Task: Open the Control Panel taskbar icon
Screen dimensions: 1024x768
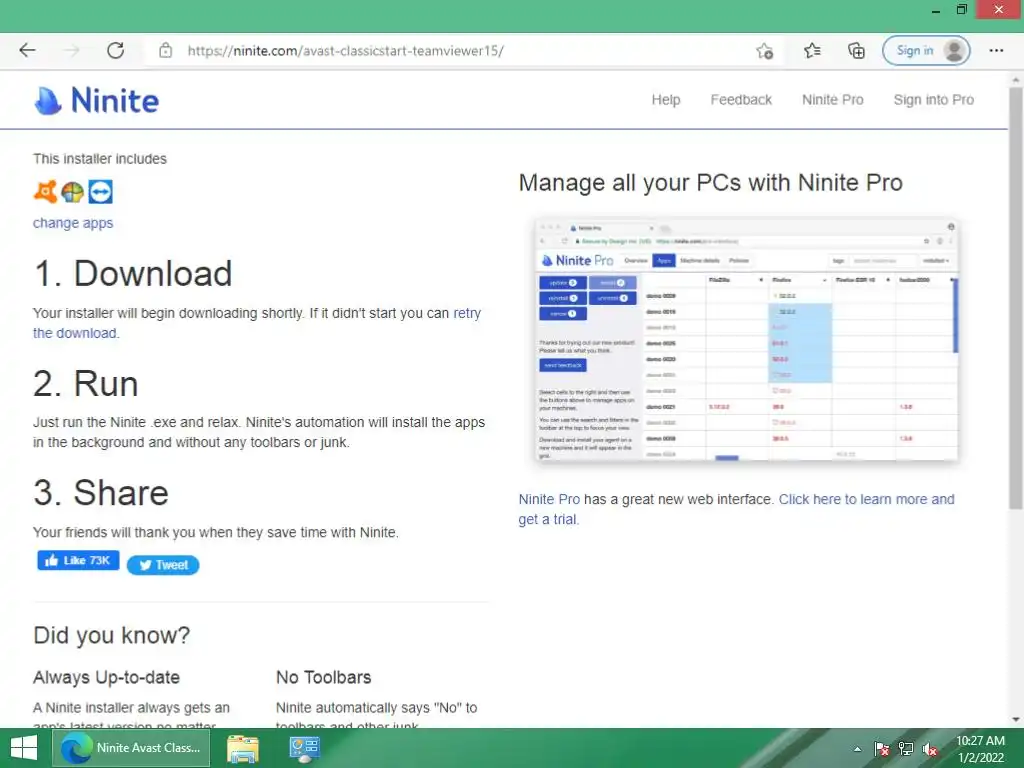Action: tap(304, 748)
